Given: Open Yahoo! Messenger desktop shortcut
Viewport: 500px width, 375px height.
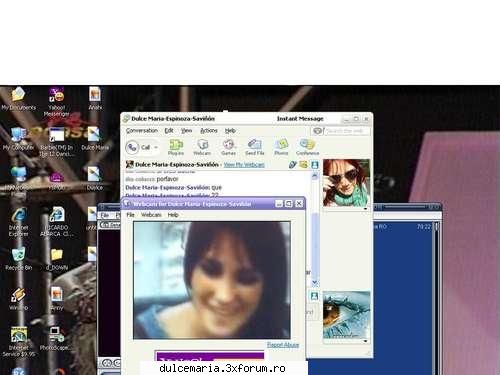Looking at the screenshot, I should pyautogui.click(x=56, y=102).
